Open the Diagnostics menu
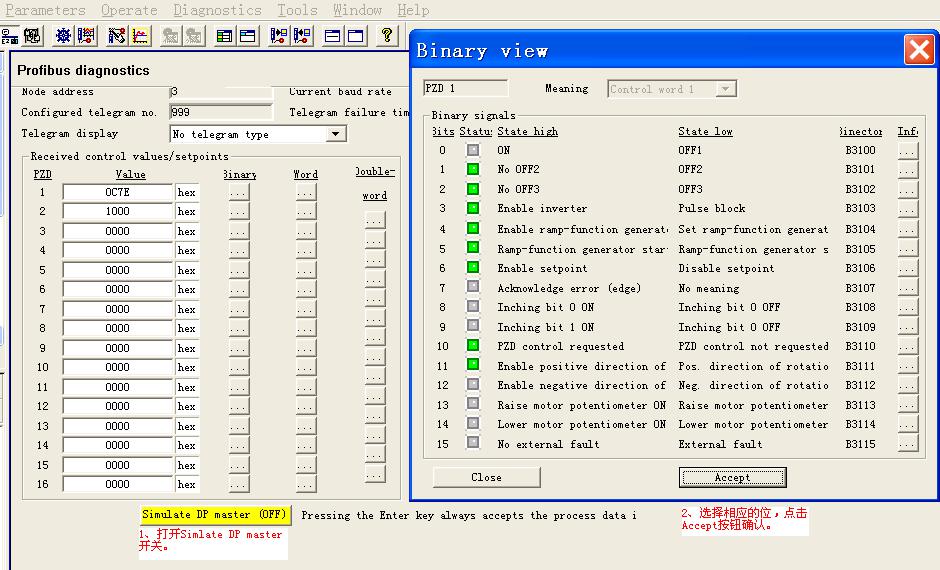This screenshot has height=570, width=940. coord(217,10)
